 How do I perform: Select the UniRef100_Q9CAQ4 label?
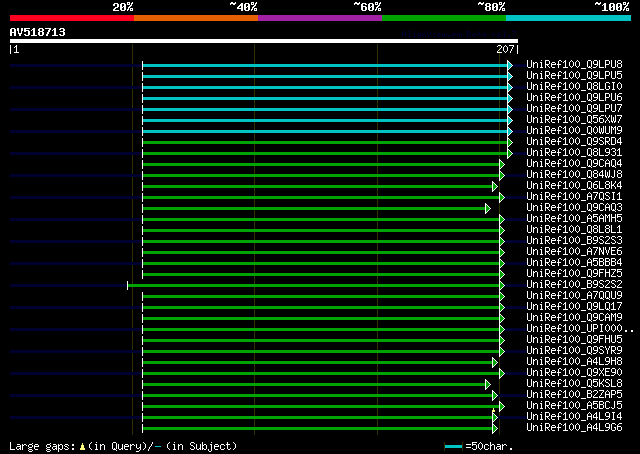[574, 164]
